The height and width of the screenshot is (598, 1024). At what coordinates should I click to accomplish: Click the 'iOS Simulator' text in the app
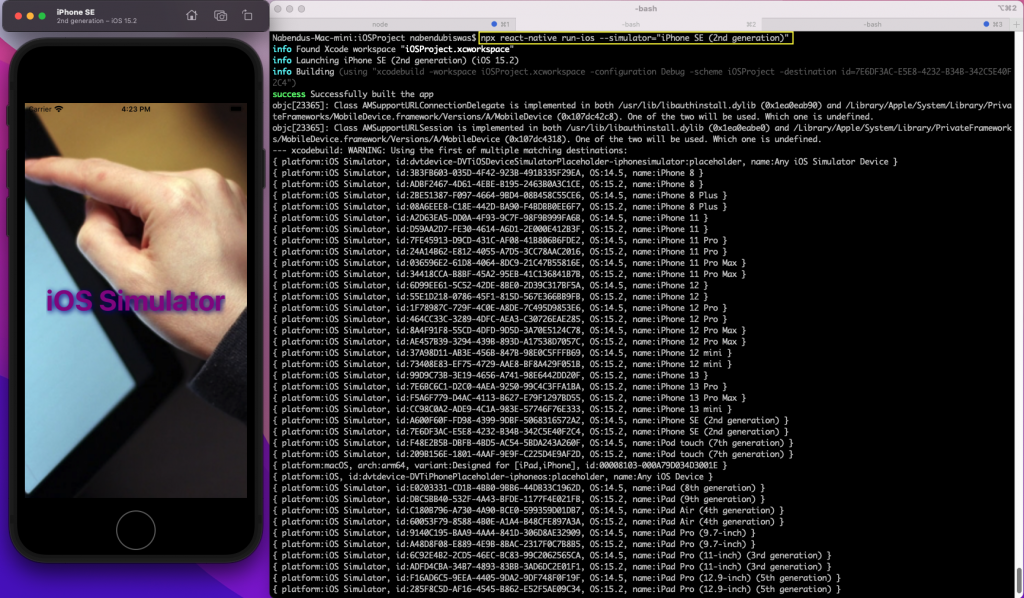pos(135,301)
